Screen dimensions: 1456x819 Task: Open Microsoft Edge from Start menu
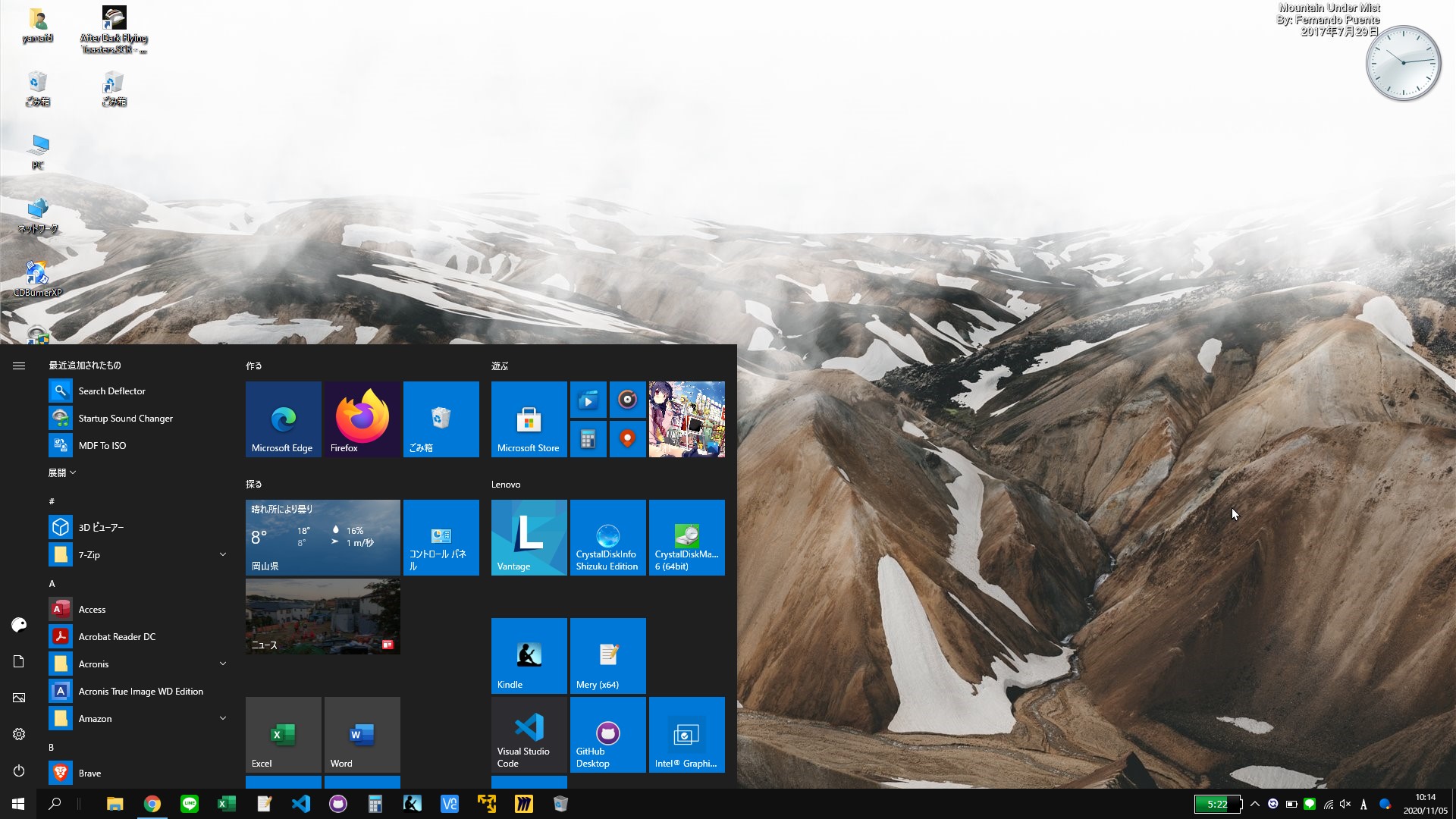pyautogui.click(x=283, y=418)
